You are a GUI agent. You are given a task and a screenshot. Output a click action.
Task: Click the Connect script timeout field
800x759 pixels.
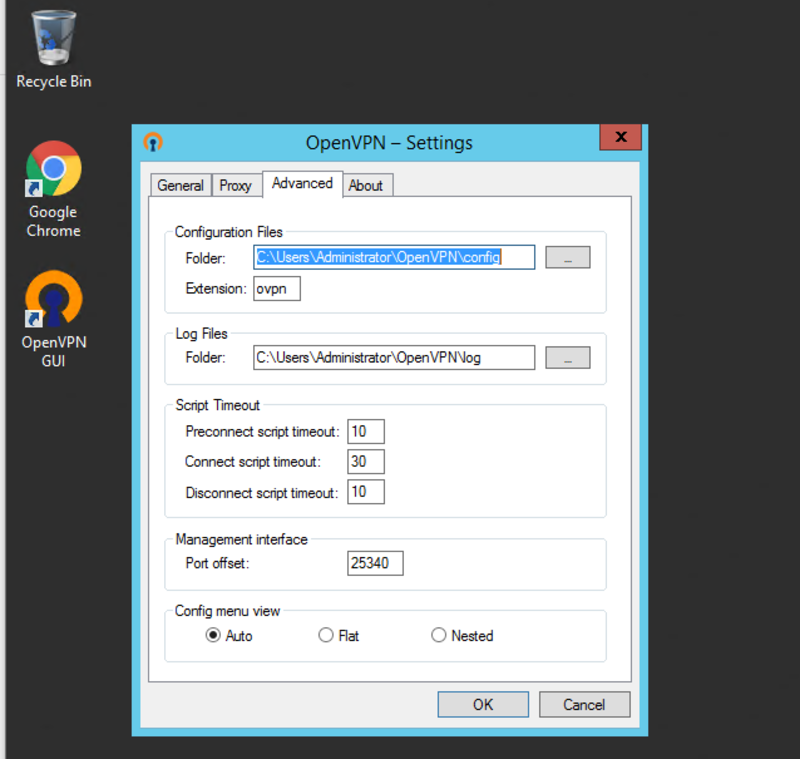pos(366,462)
